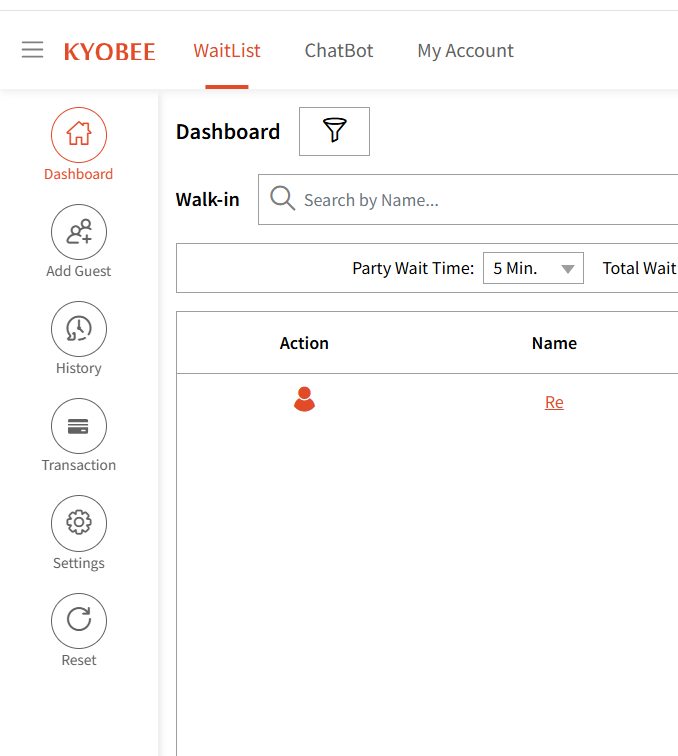Go to My Account tab

pos(465,51)
